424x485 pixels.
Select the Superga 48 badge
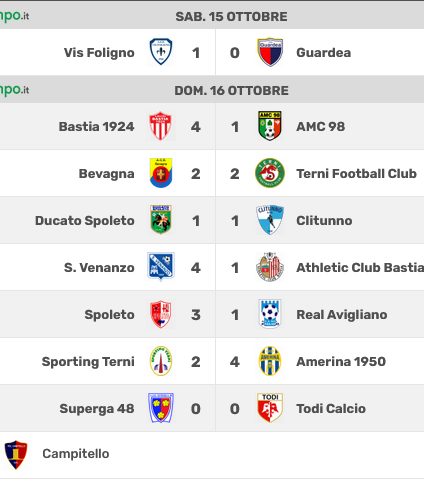tap(161, 408)
